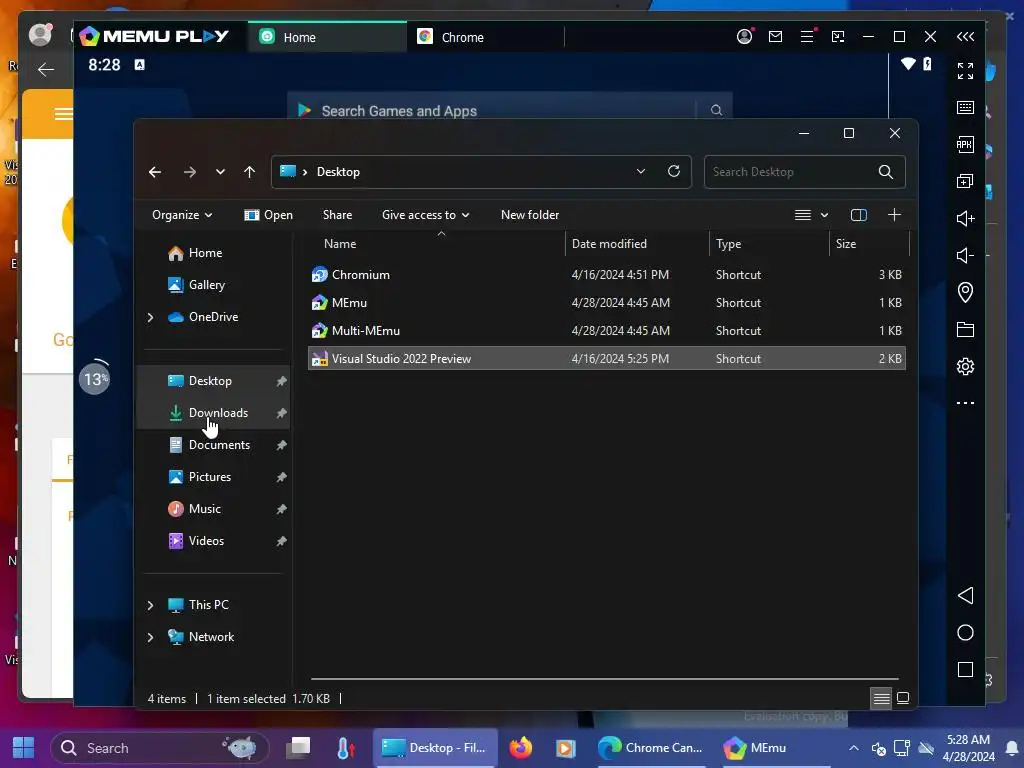Open shared folder icon in MEmu sidebar
Screen dimensions: 1024x768
[x=965, y=329]
